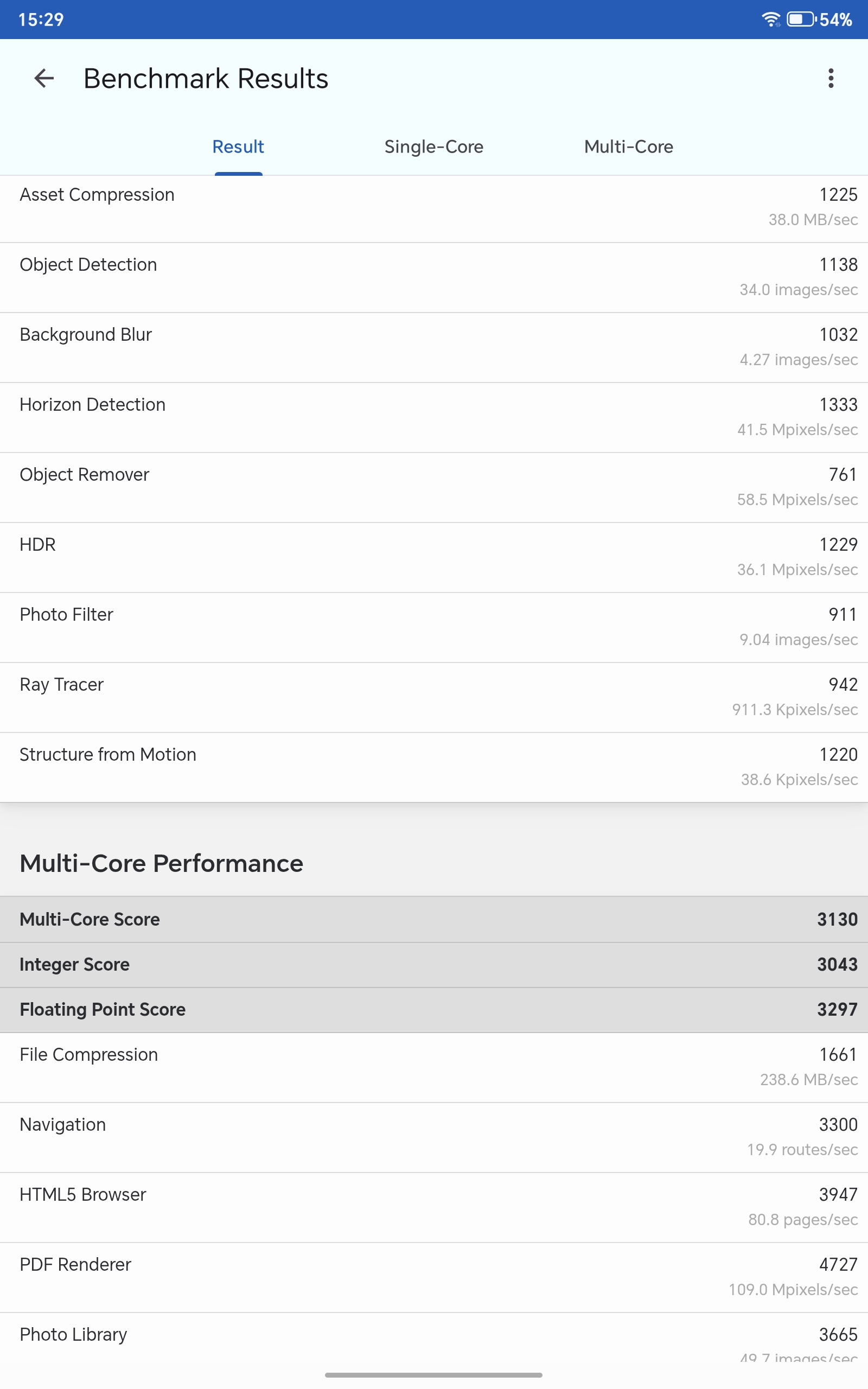
Task: Tap the back arrow icon
Action: [44, 78]
